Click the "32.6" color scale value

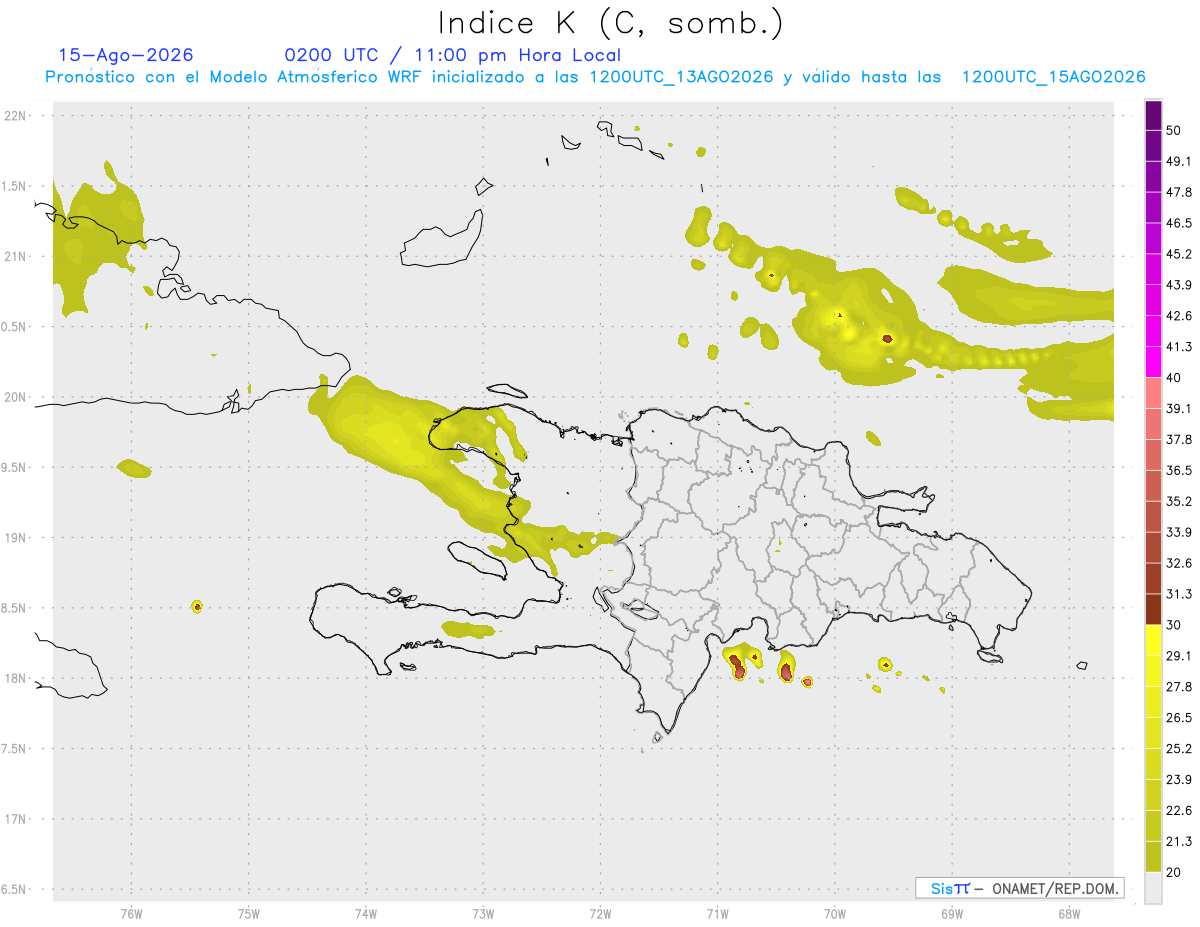(x=1179, y=563)
